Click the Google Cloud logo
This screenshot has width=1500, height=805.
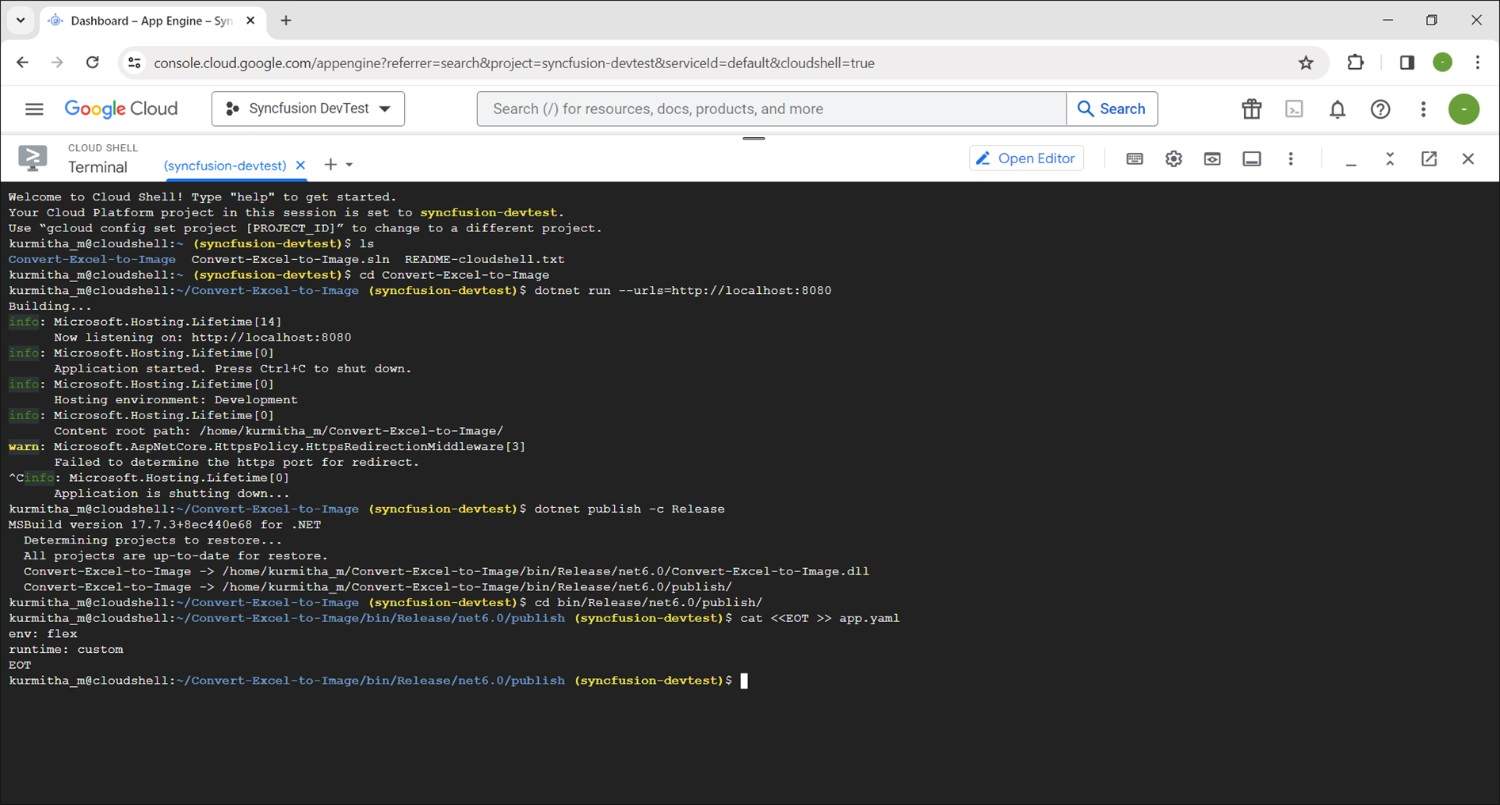click(121, 109)
